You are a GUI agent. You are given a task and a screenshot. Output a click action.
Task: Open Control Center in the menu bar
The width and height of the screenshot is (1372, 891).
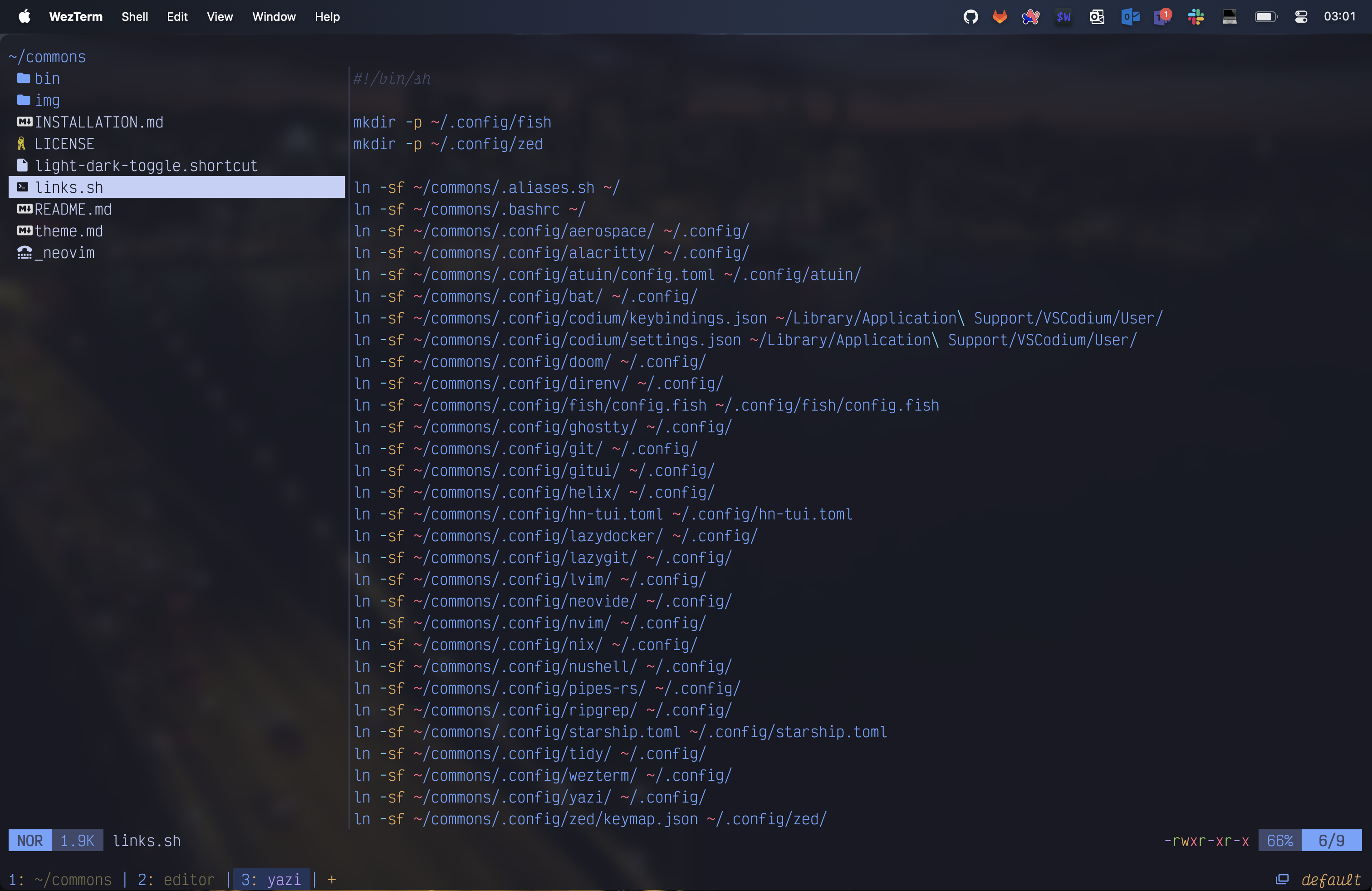coord(1301,17)
